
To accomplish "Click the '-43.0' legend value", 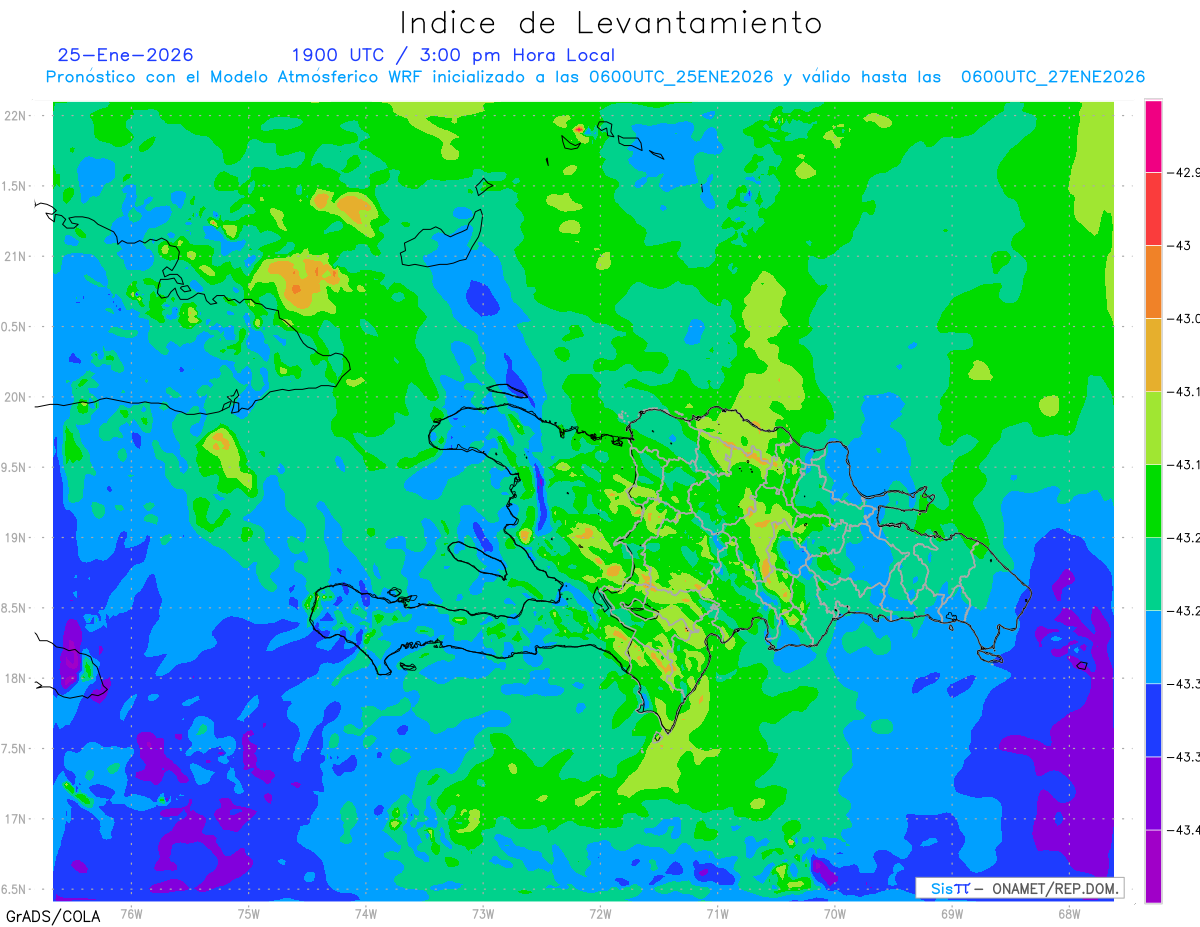I will [1184, 319].
